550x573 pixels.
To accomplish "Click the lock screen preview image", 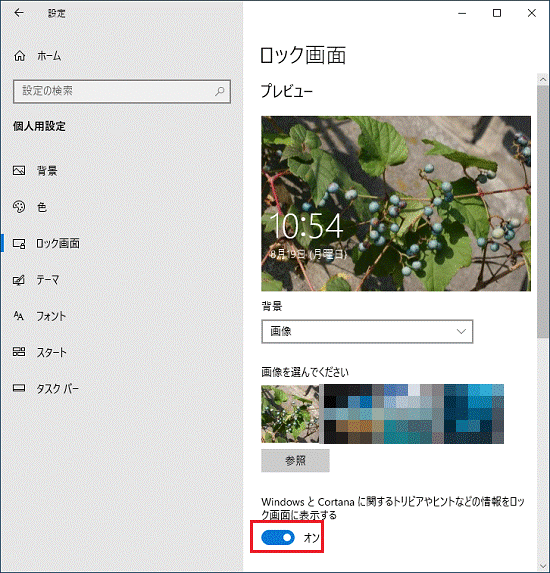I will (396, 204).
